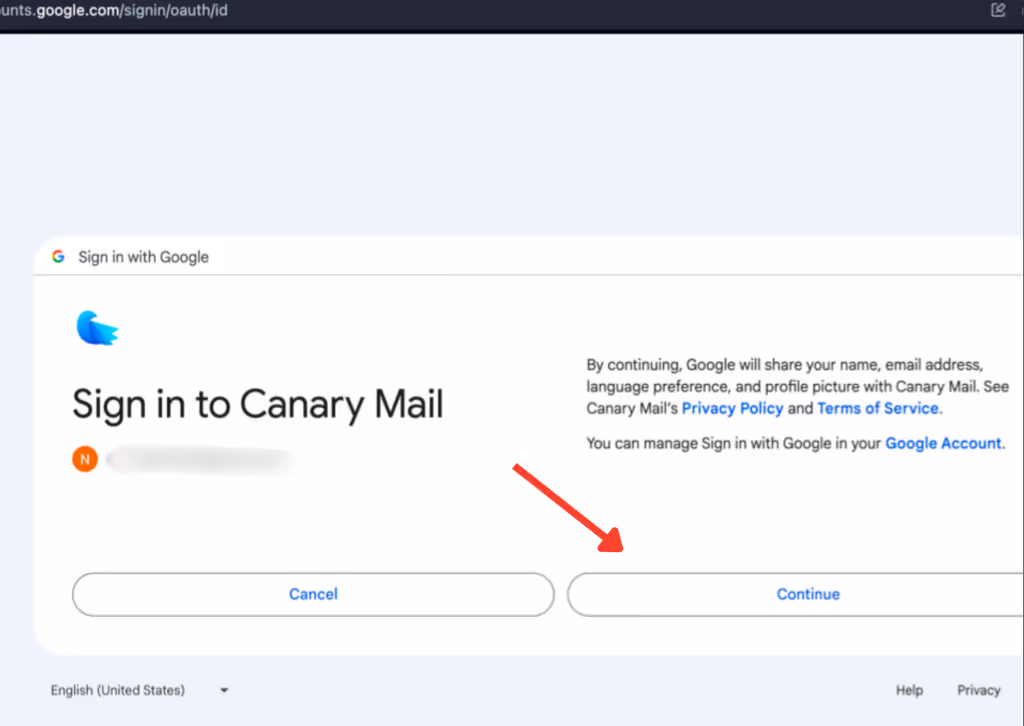The height and width of the screenshot is (726, 1024).
Task: Click the blurred account email address
Action: pos(200,460)
